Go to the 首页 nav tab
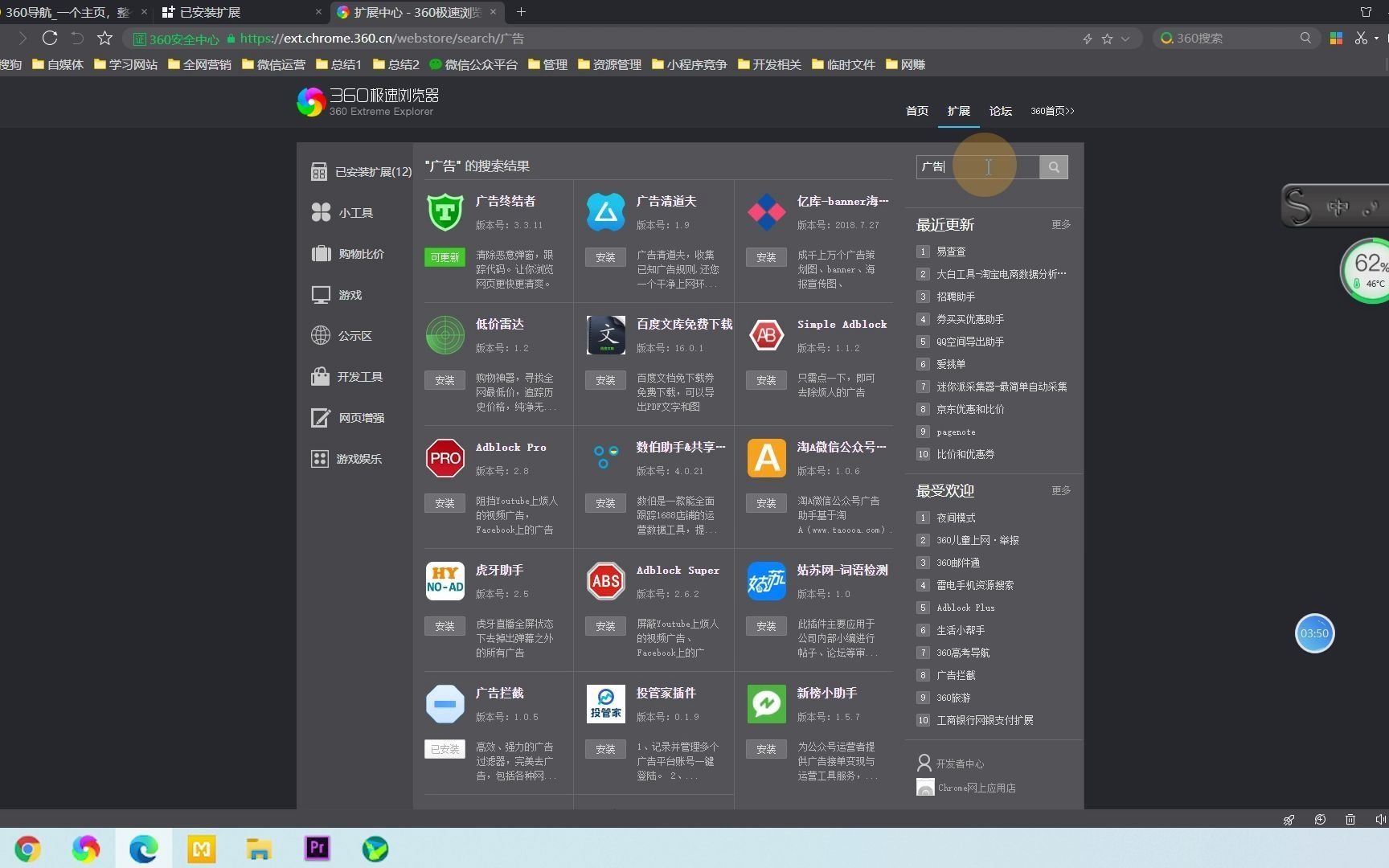The height and width of the screenshot is (868, 1389). point(917,111)
